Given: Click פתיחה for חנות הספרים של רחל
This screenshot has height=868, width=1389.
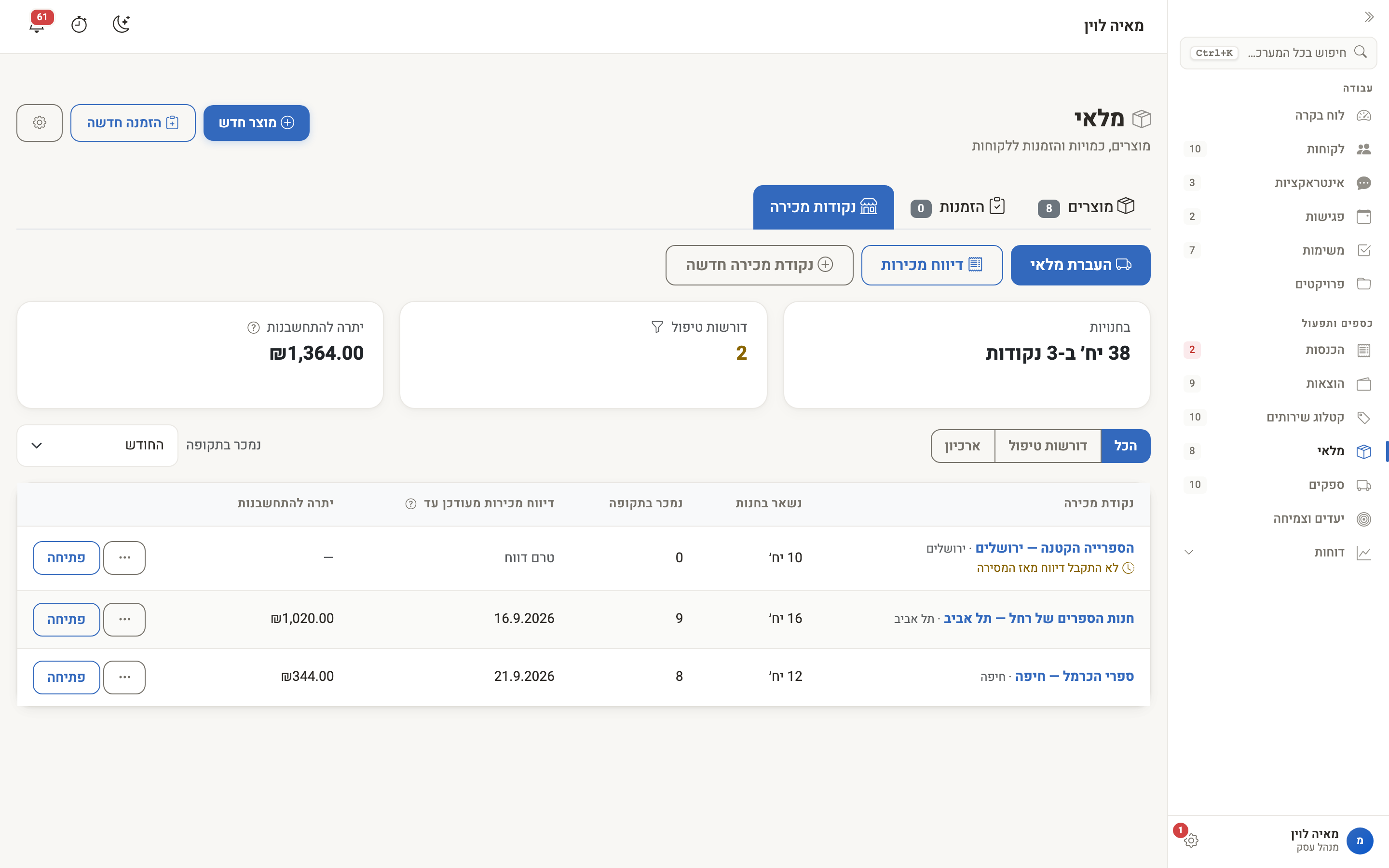Looking at the screenshot, I should point(67,620).
